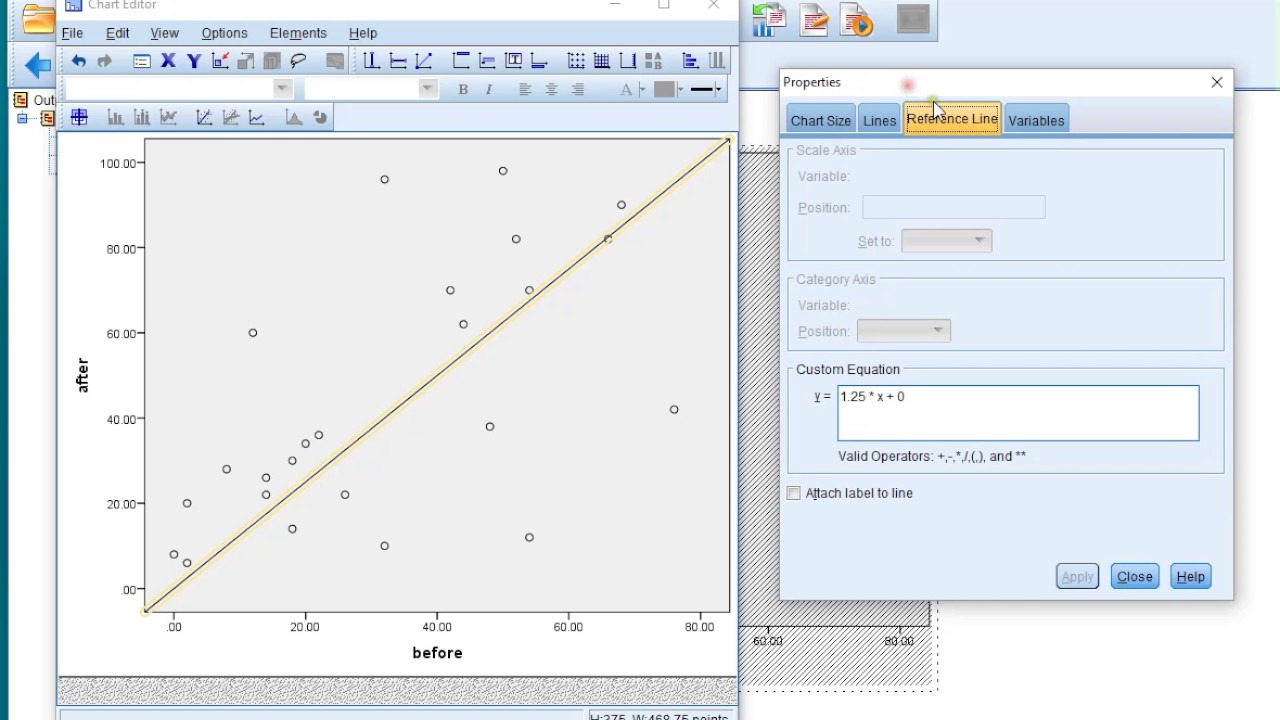This screenshot has height=720, width=1280.
Task: Add Y axis reference line icon
Action: click(x=398, y=61)
